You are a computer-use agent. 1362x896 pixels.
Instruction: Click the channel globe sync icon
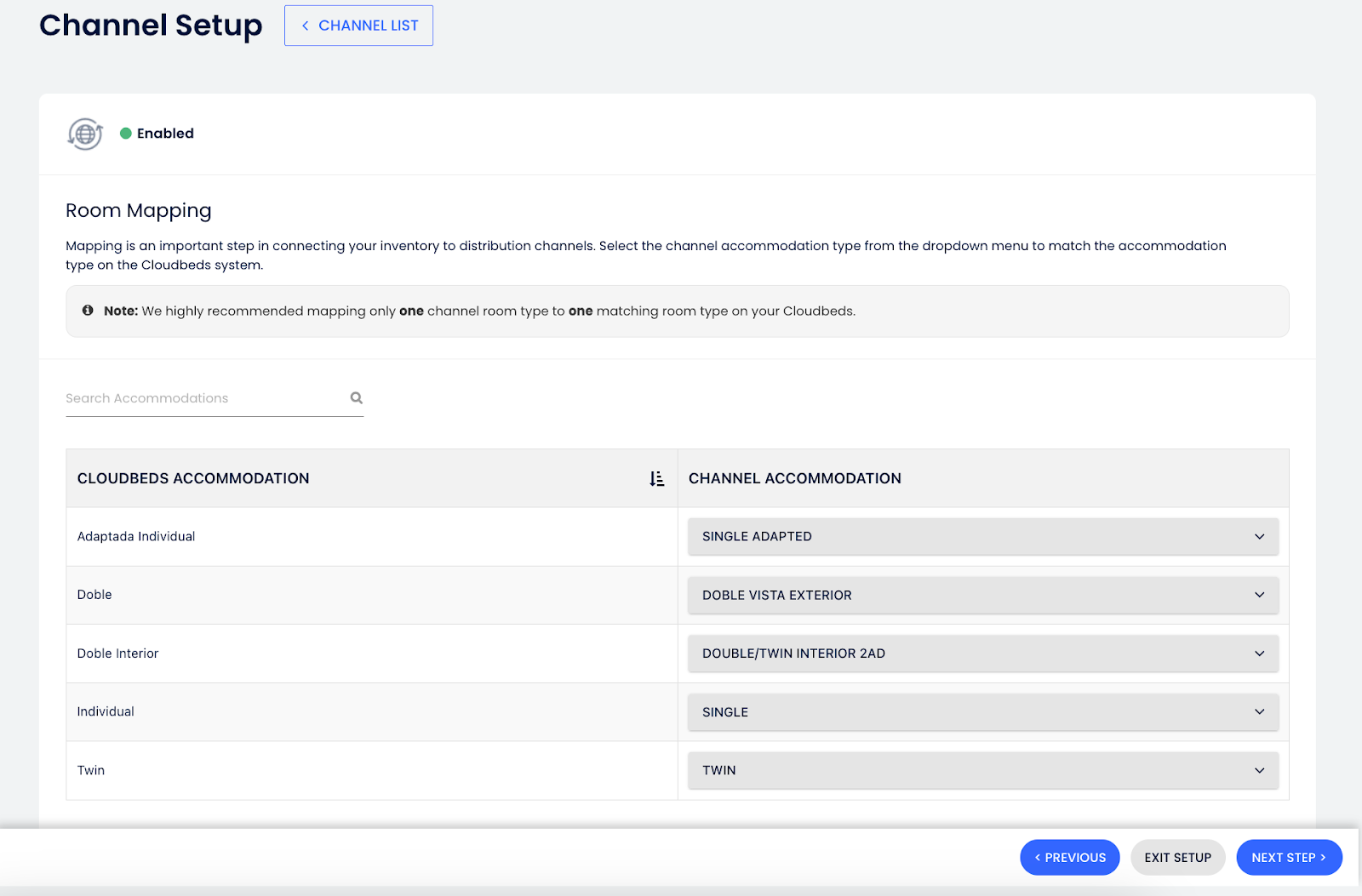click(85, 134)
